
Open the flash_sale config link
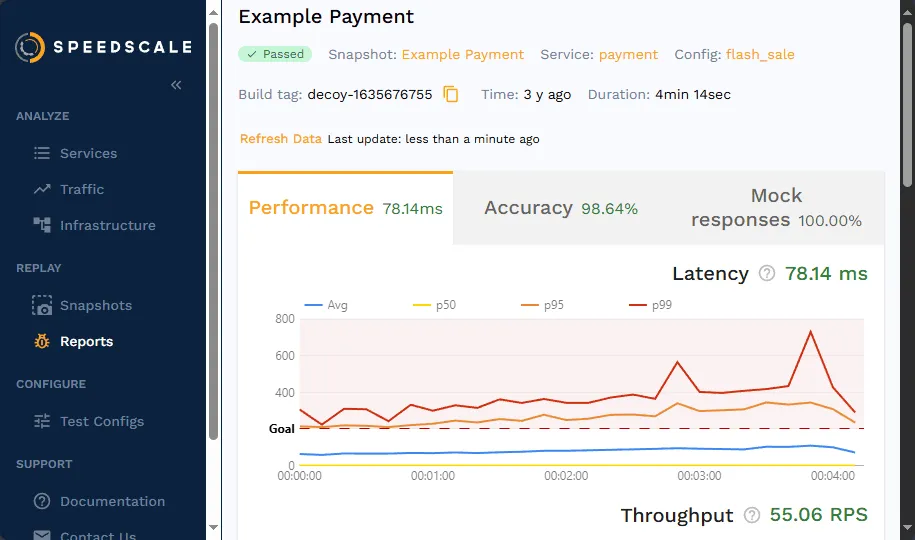click(x=760, y=54)
